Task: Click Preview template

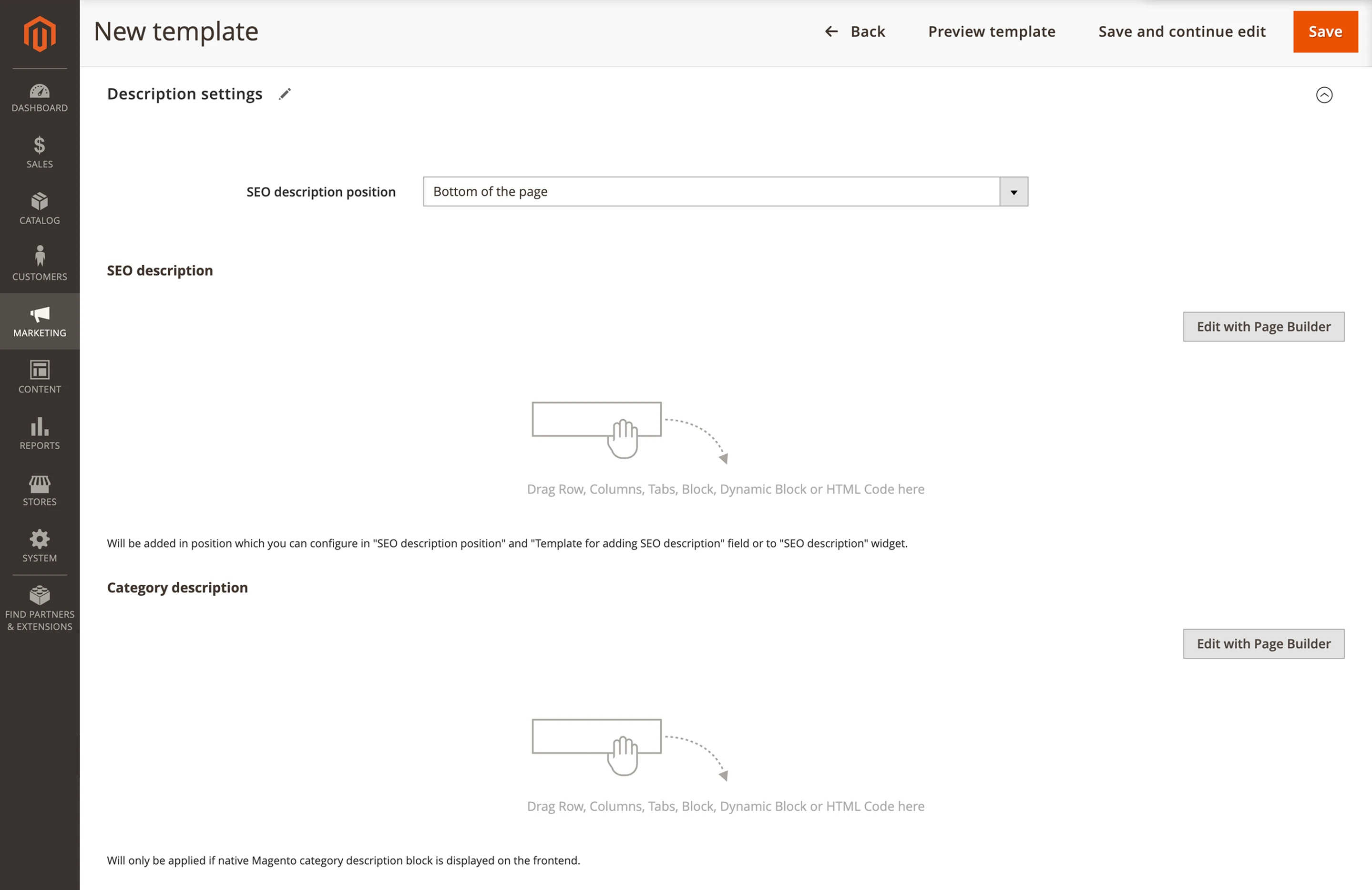Action: [x=991, y=32]
